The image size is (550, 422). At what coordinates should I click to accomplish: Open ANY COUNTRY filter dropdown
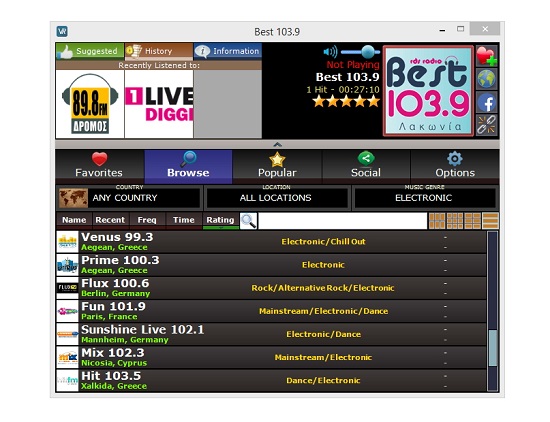pyautogui.click(x=129, y=198)
